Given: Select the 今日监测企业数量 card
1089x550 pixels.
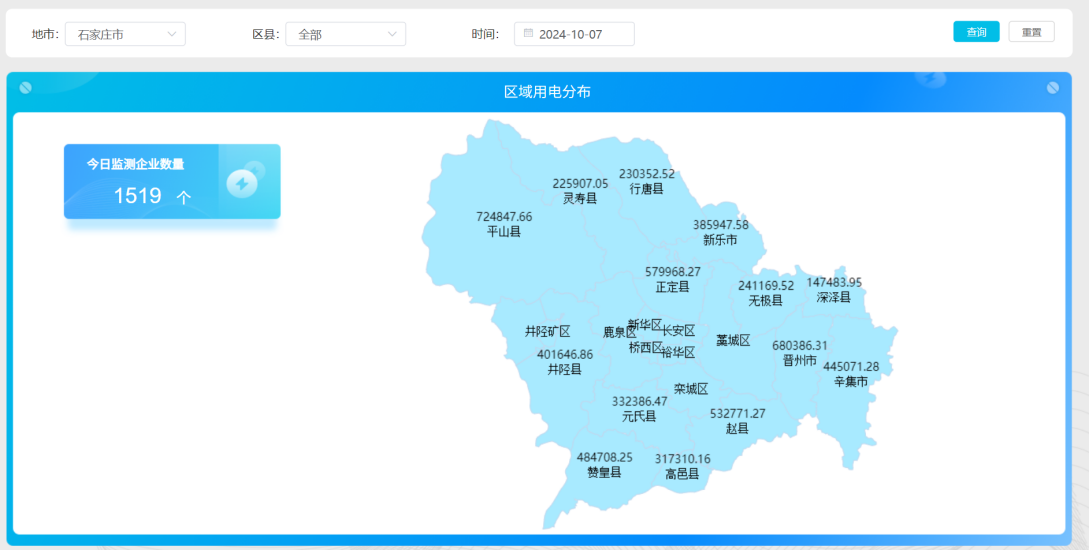Looking at the screenshot, I should click(172, 181).
